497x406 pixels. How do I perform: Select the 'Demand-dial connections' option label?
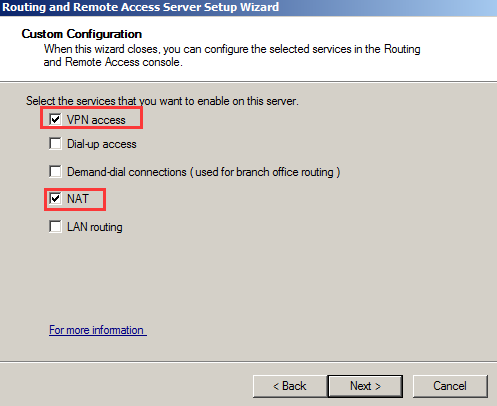pyautogui.click(x=204, y=172)
